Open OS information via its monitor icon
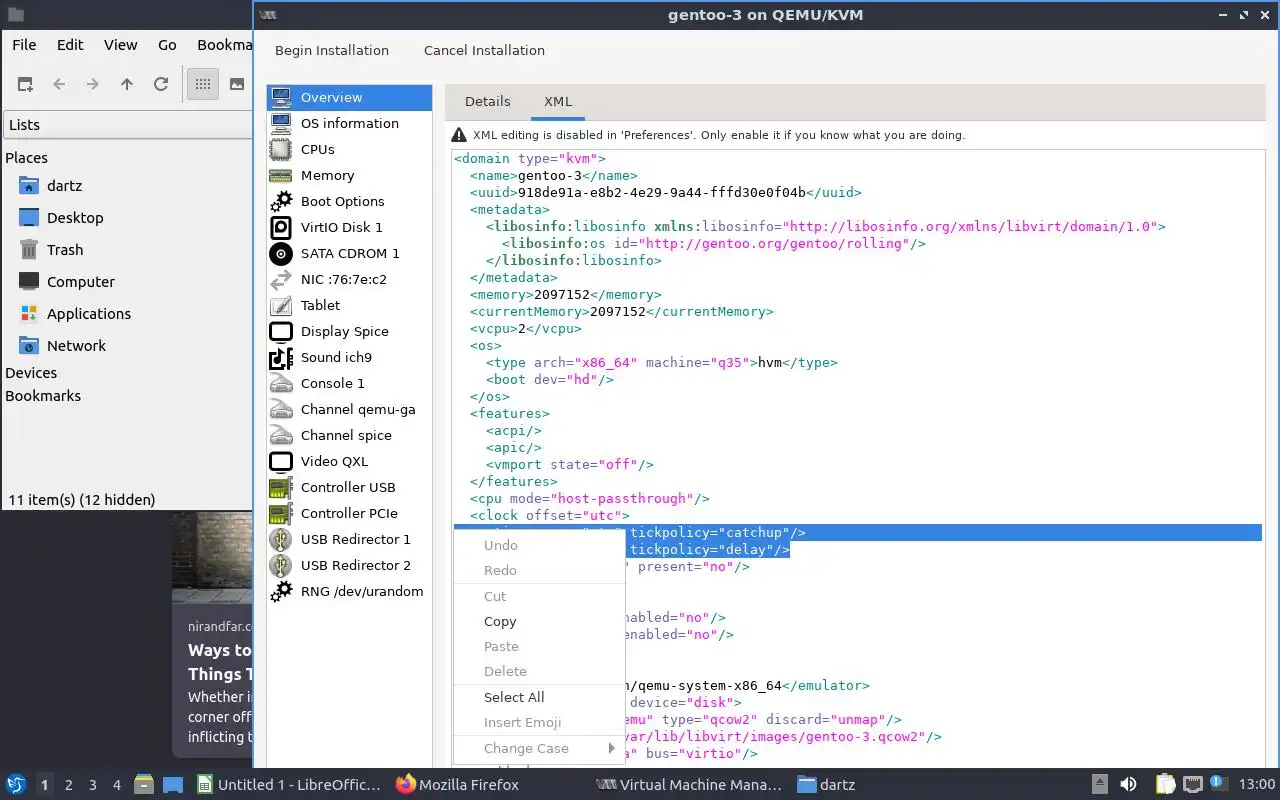 (x=282, y=123)
